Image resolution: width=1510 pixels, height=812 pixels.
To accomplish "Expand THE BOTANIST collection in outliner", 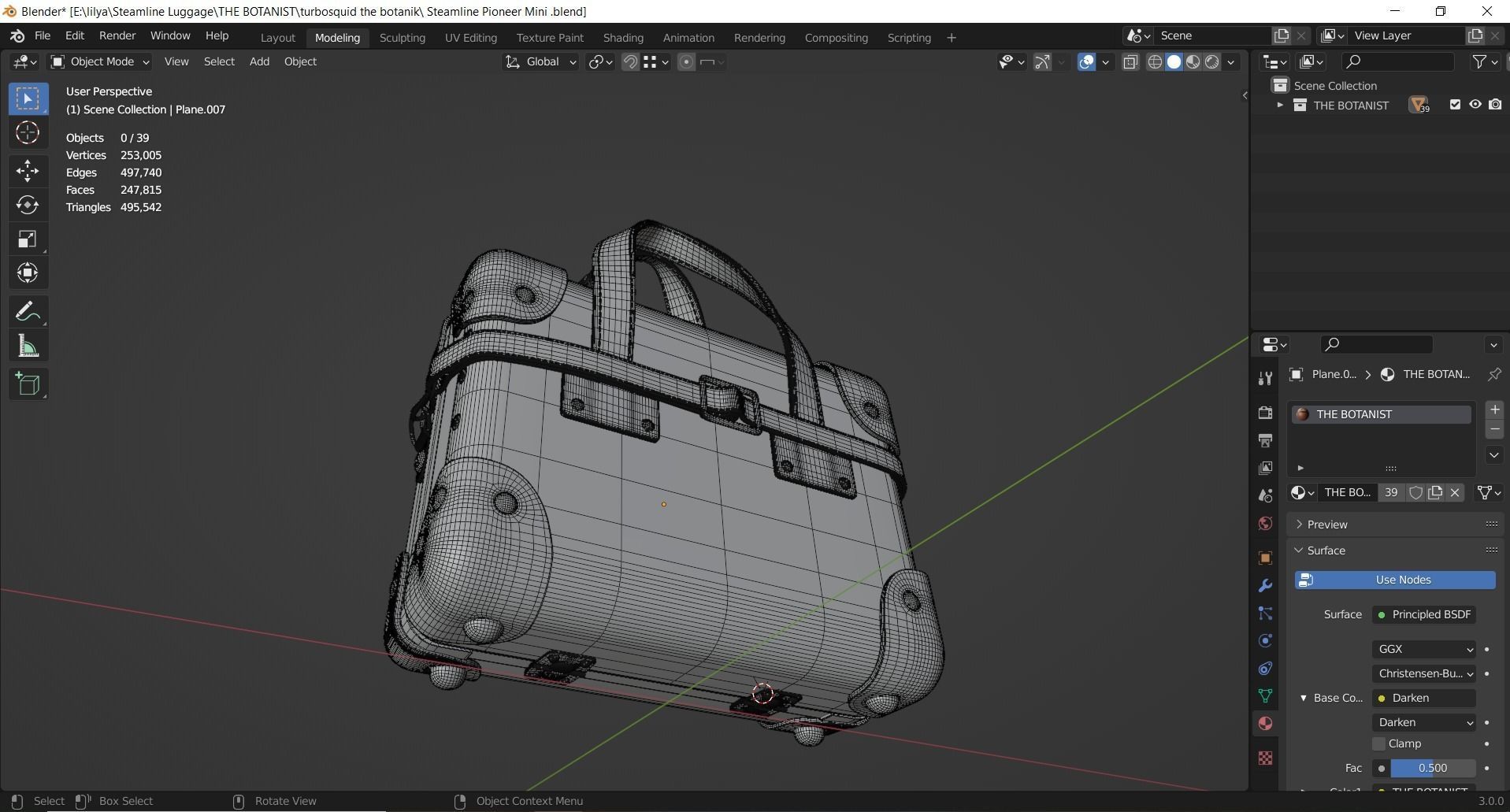I will pyautogui.click(x=1280, y=105).
